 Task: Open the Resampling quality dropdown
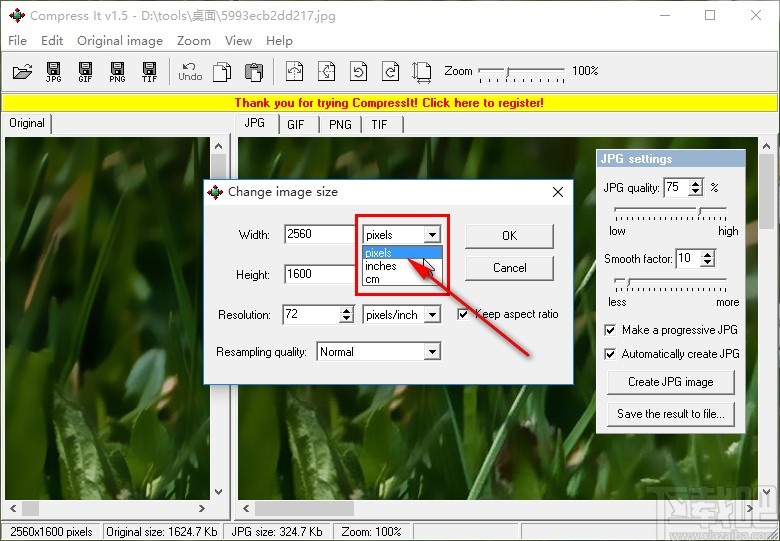[x=432, y=352]
